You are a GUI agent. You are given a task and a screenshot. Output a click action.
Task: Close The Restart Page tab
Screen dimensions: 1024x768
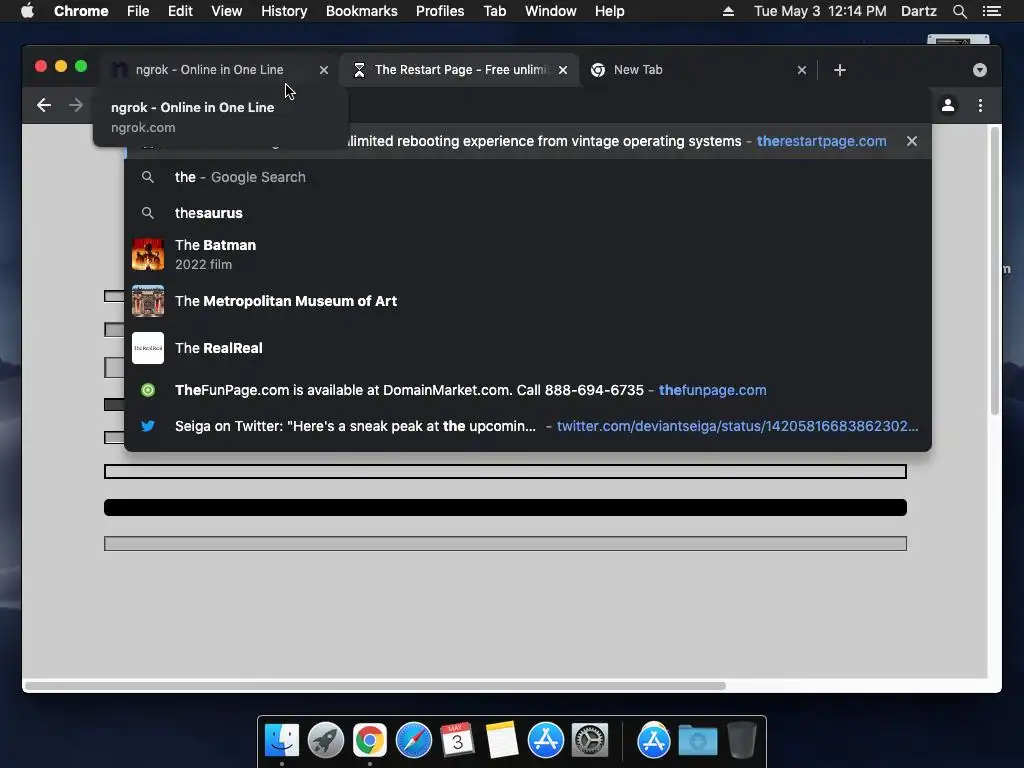[x=563, y=70]
